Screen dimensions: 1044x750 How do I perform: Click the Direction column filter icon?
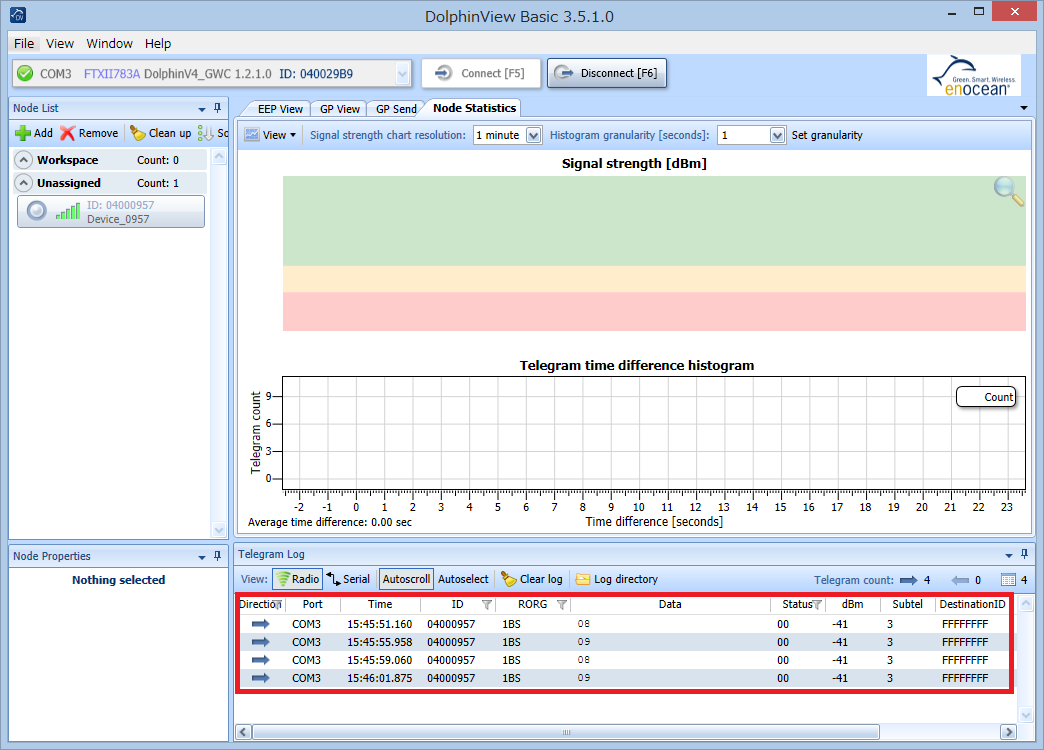278,605
